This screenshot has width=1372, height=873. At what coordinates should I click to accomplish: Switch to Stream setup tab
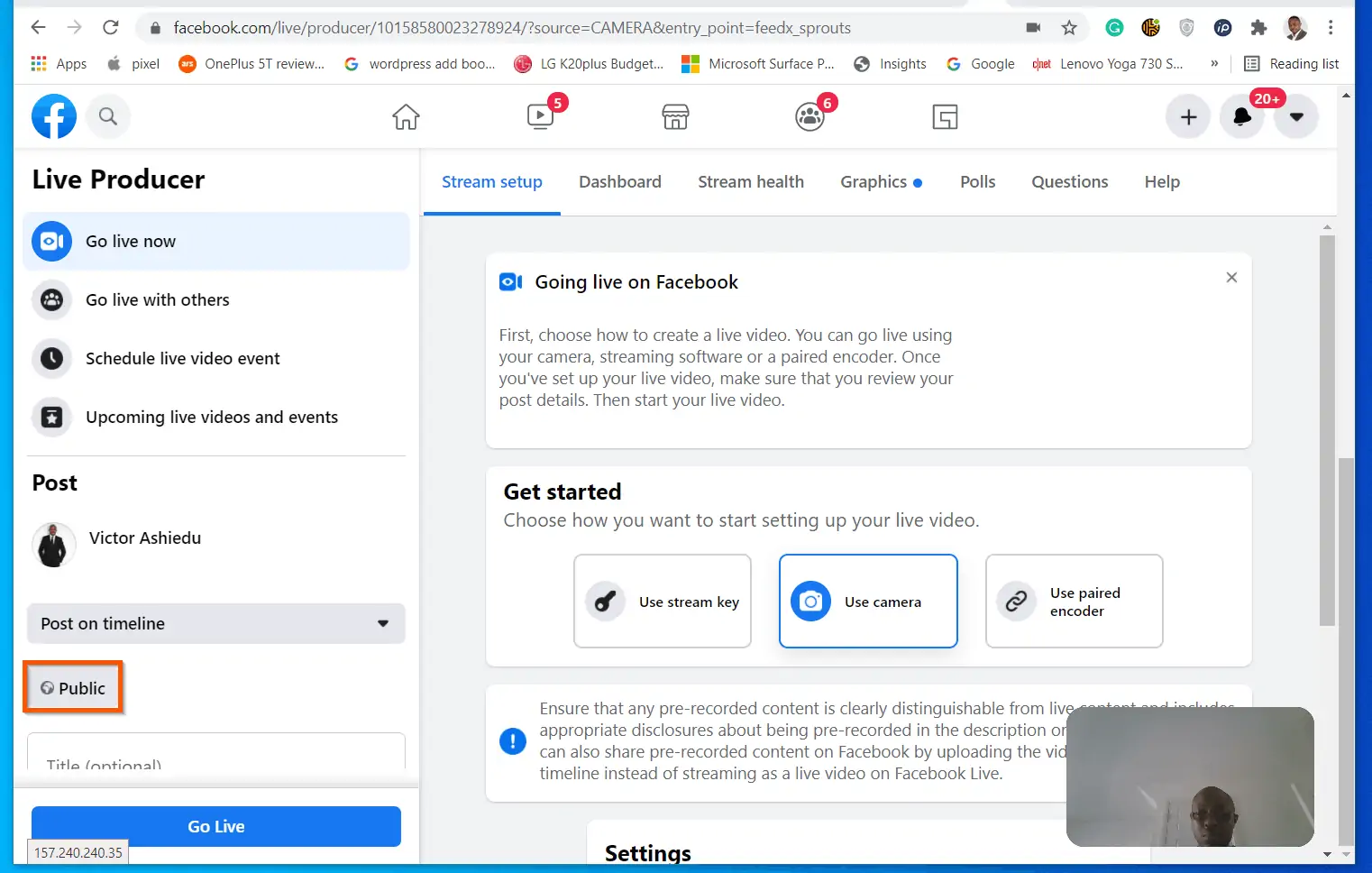[492, 182]
